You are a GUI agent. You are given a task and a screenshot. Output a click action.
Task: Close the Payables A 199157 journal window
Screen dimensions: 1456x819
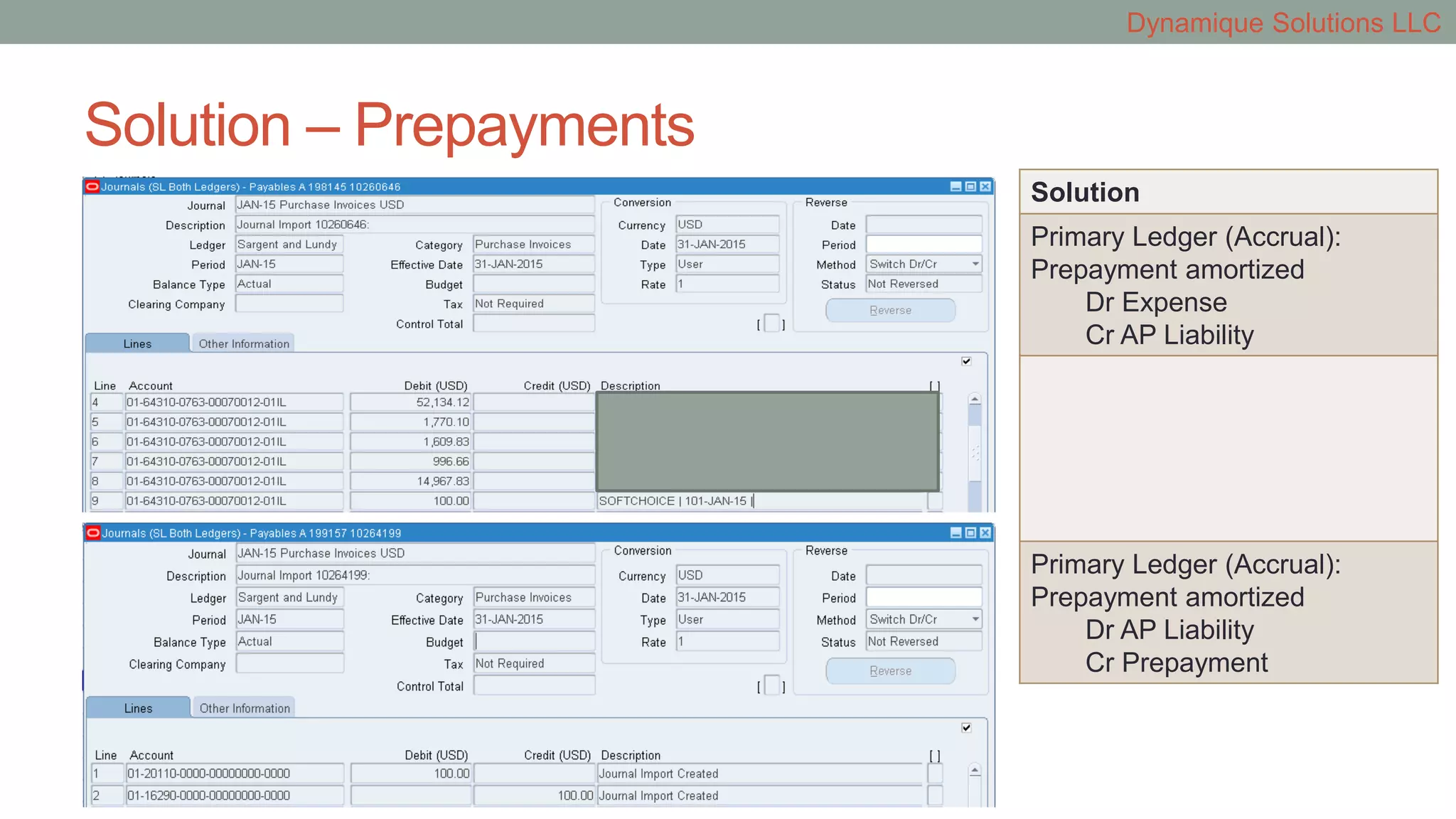(985, 533)
